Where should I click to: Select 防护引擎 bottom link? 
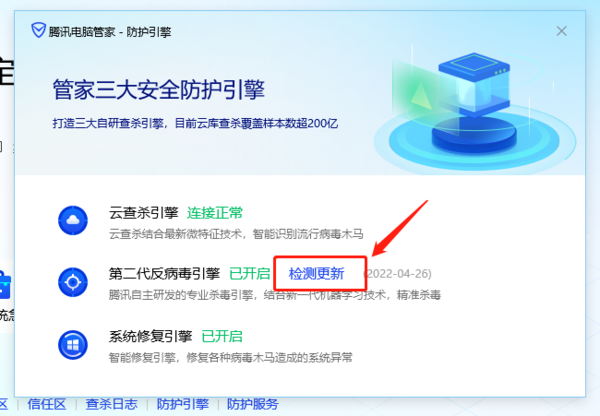pyautogui.click(x=183, y=404)
